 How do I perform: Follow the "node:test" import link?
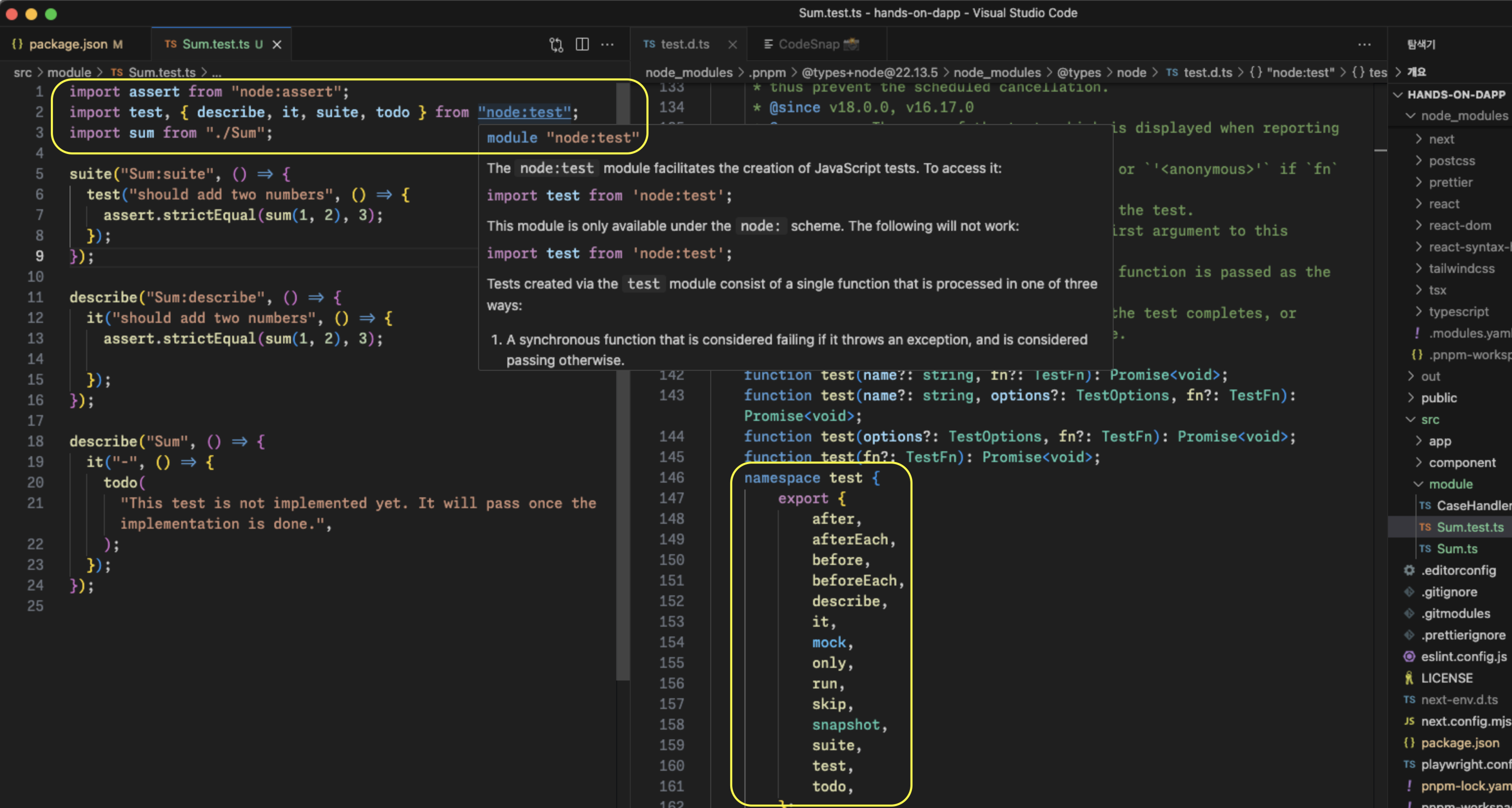point(524,112)
